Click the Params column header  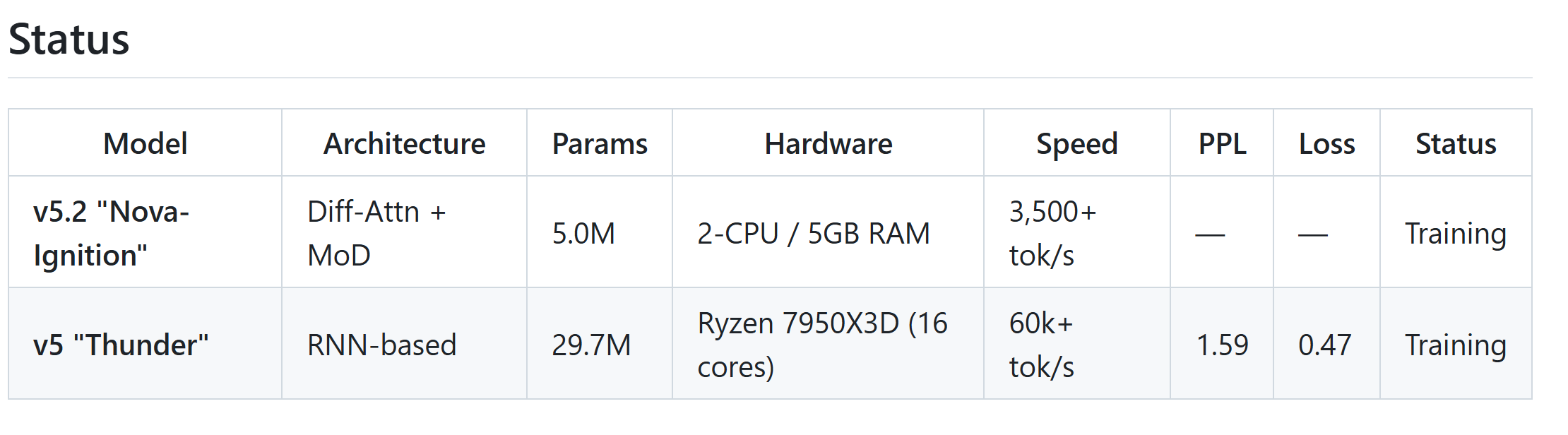(600, 144)
